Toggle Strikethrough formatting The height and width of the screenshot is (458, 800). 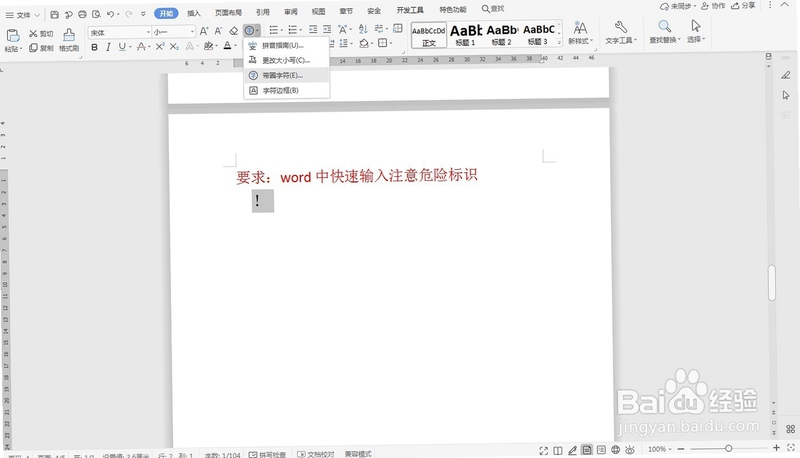(x=141, y=47)
